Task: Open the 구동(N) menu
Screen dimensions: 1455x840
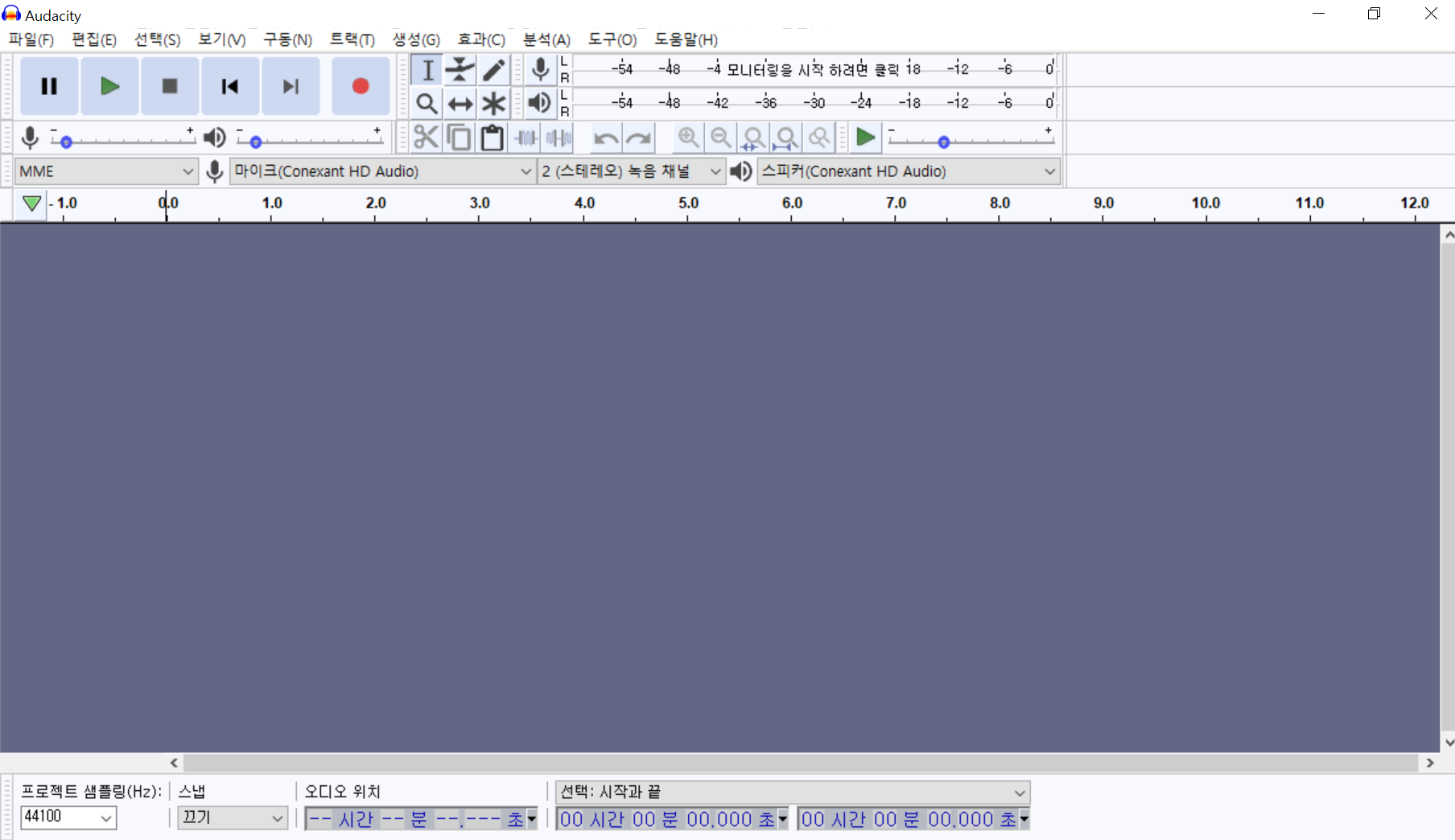Action: 287,39
